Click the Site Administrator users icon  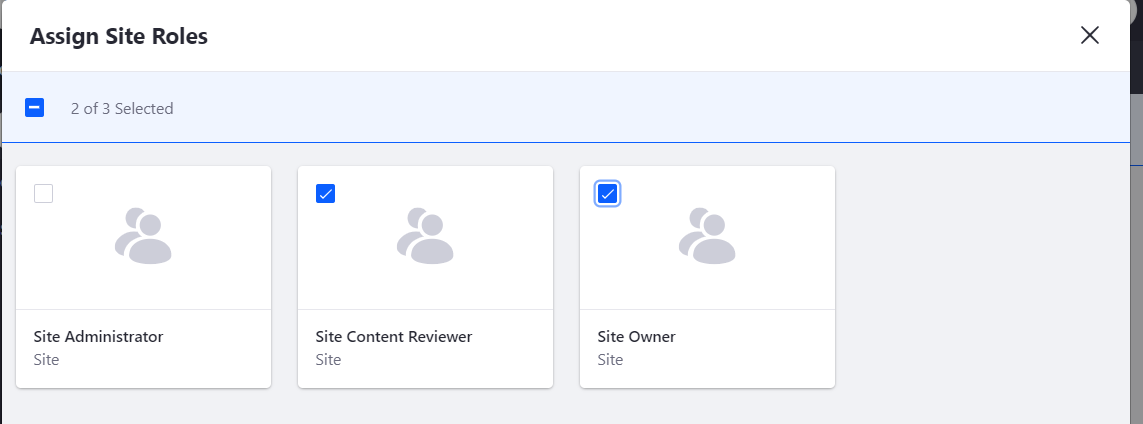[x=143, y=236]
